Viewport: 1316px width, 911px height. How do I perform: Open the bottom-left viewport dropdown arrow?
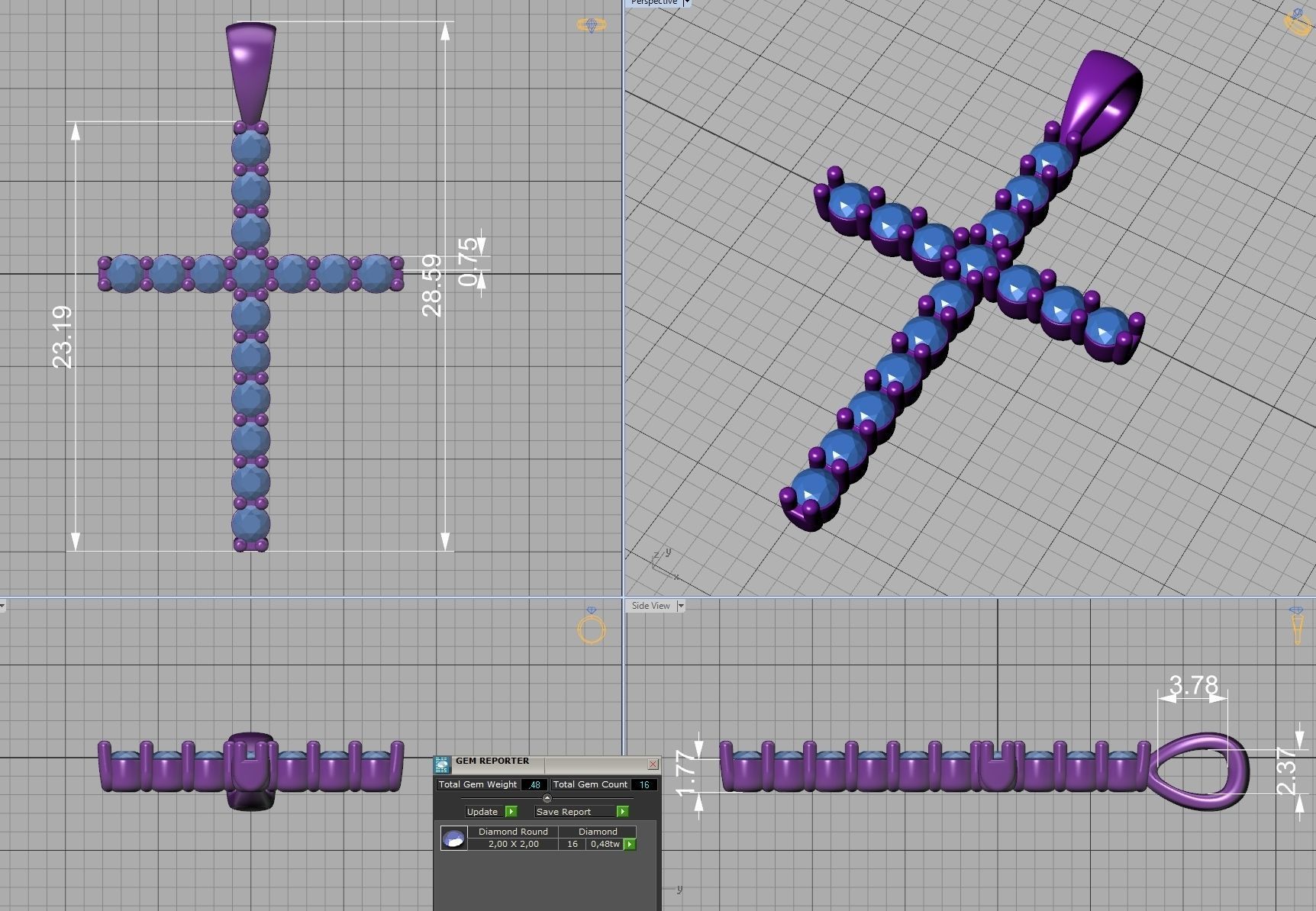2,607
